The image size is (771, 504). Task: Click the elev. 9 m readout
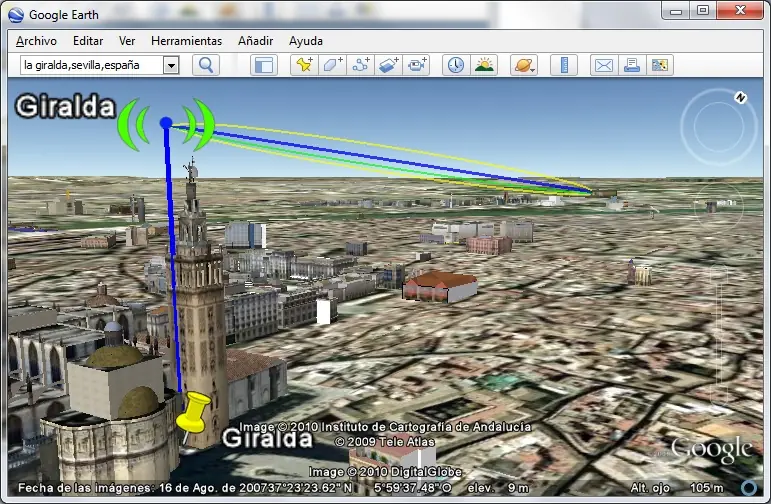[498, 488]
